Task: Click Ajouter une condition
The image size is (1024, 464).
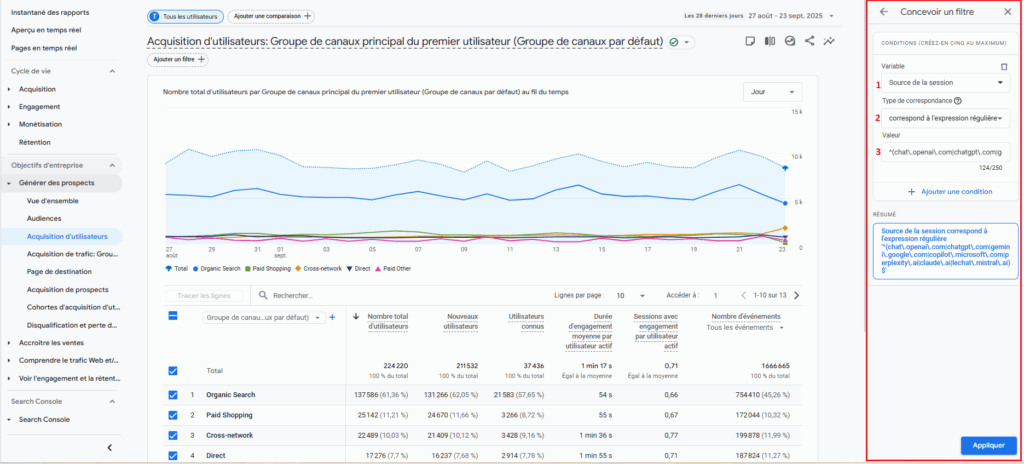Action: click(x=944, y=191)
